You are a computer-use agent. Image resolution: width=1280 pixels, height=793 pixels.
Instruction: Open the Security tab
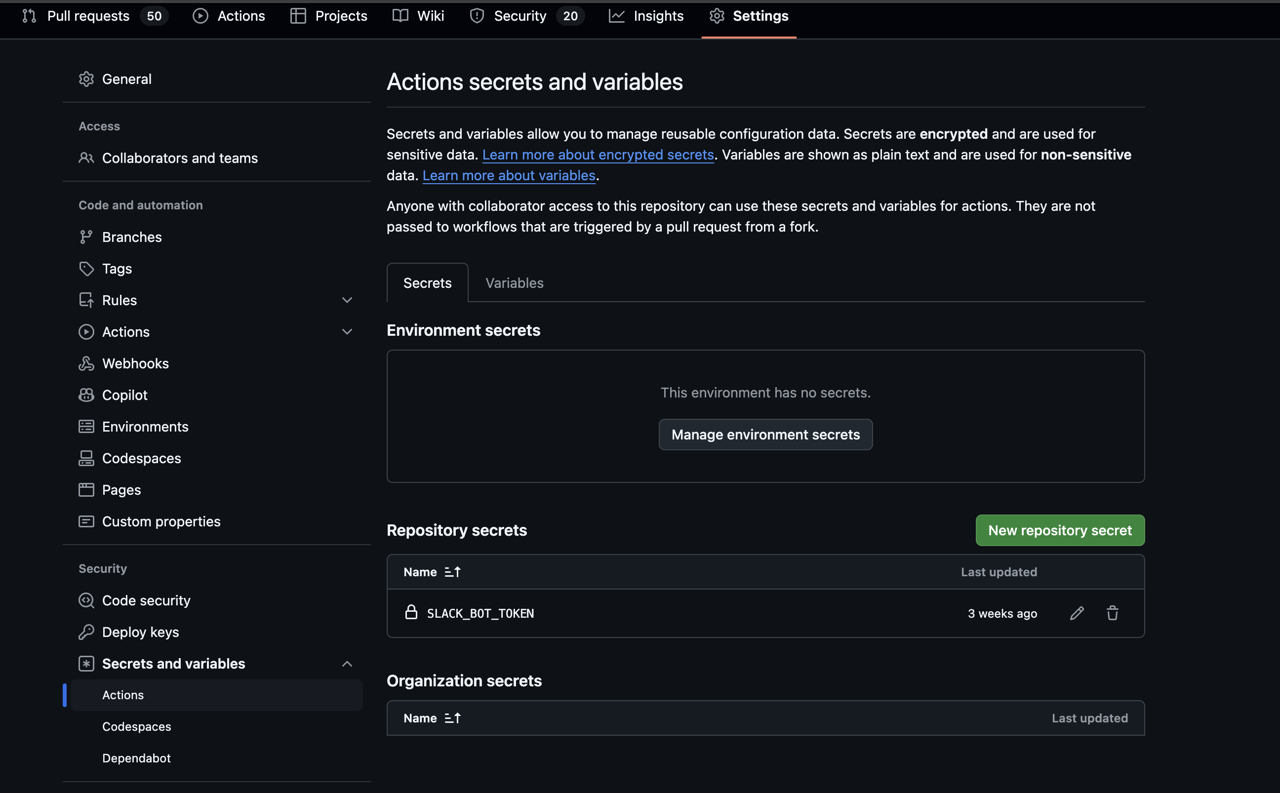(x=526, y=16)
